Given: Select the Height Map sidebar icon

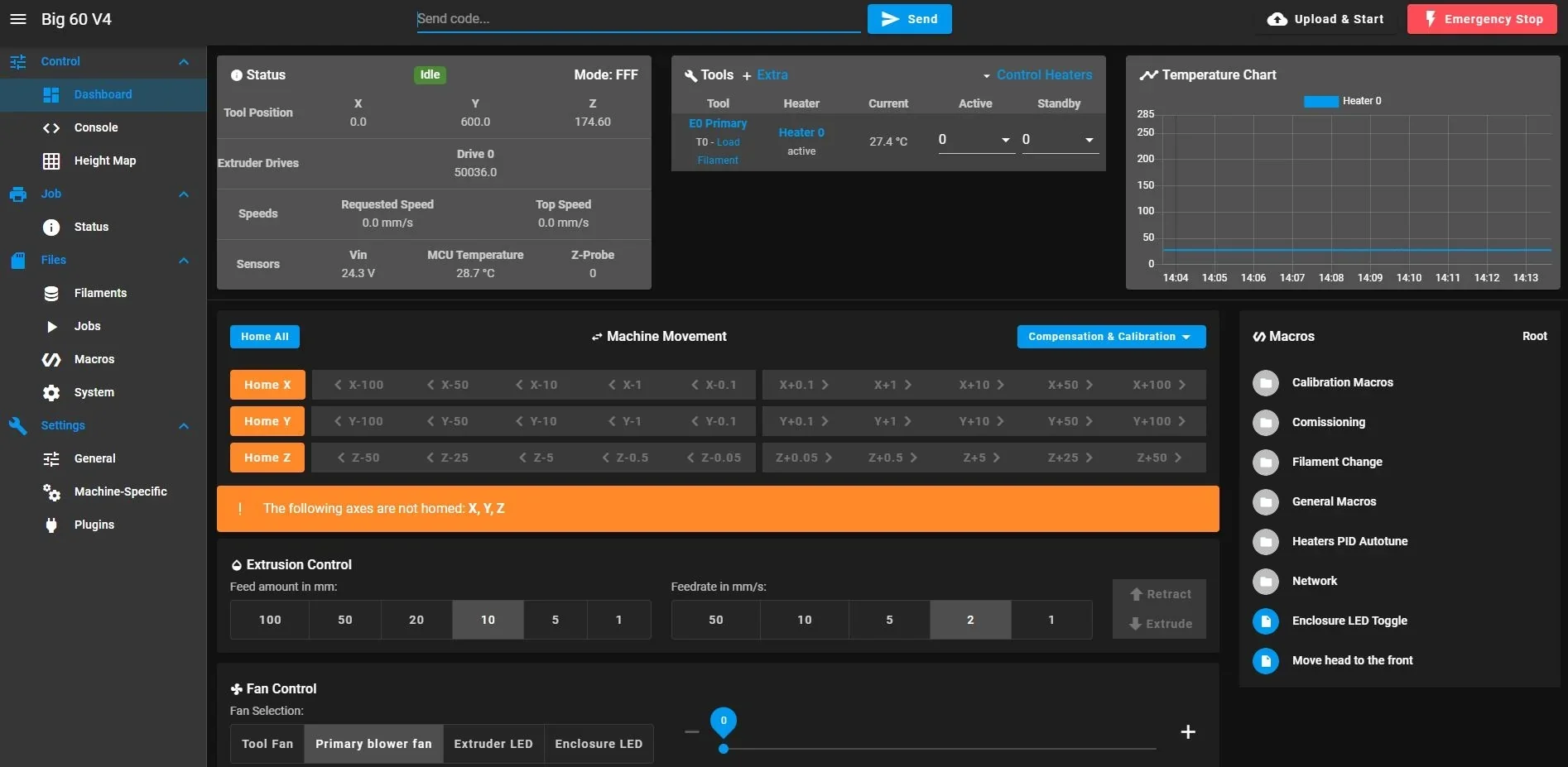Looking at the screenshot, I should pos(51,161).
